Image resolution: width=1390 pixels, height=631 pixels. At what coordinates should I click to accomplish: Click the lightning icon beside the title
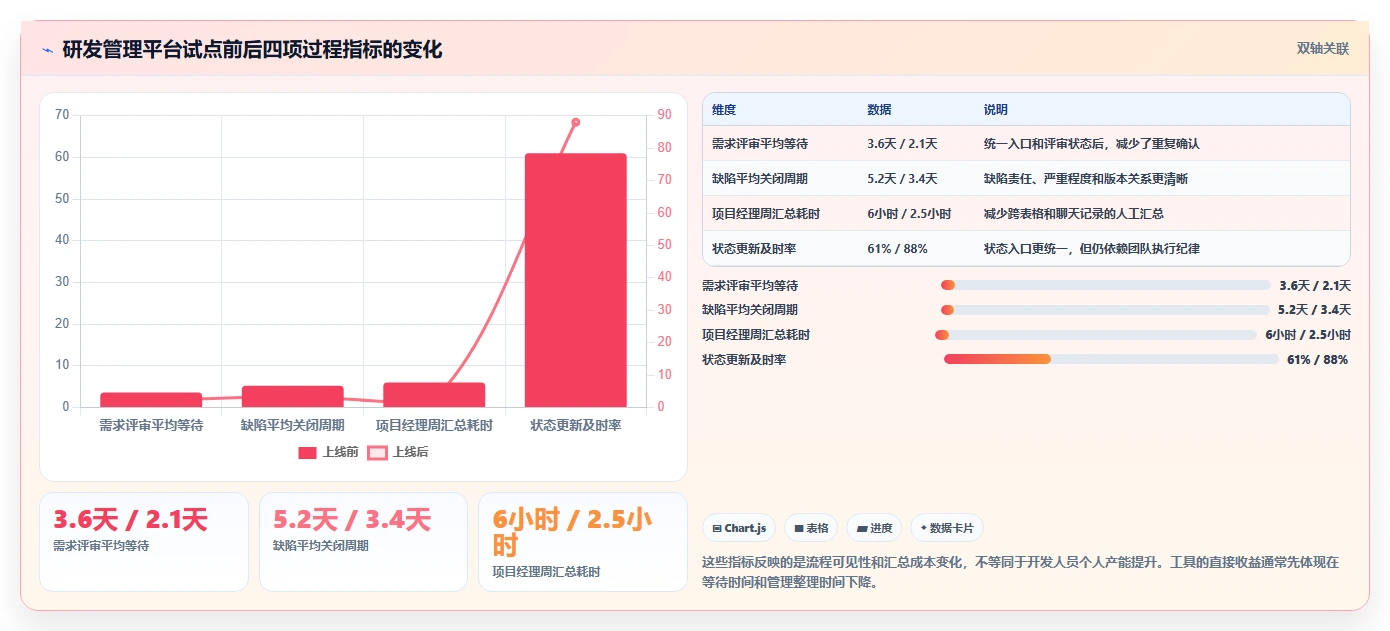click(47, 50)
